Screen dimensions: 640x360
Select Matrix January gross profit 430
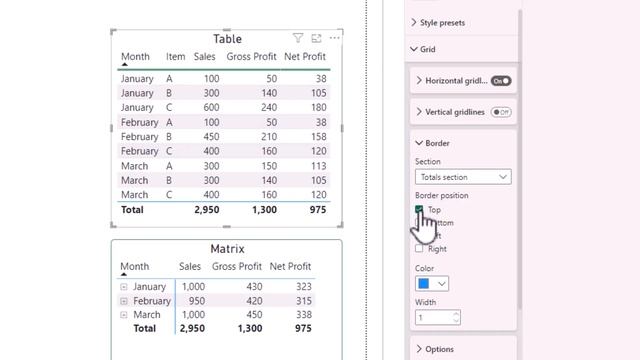(x=254, y=287)
